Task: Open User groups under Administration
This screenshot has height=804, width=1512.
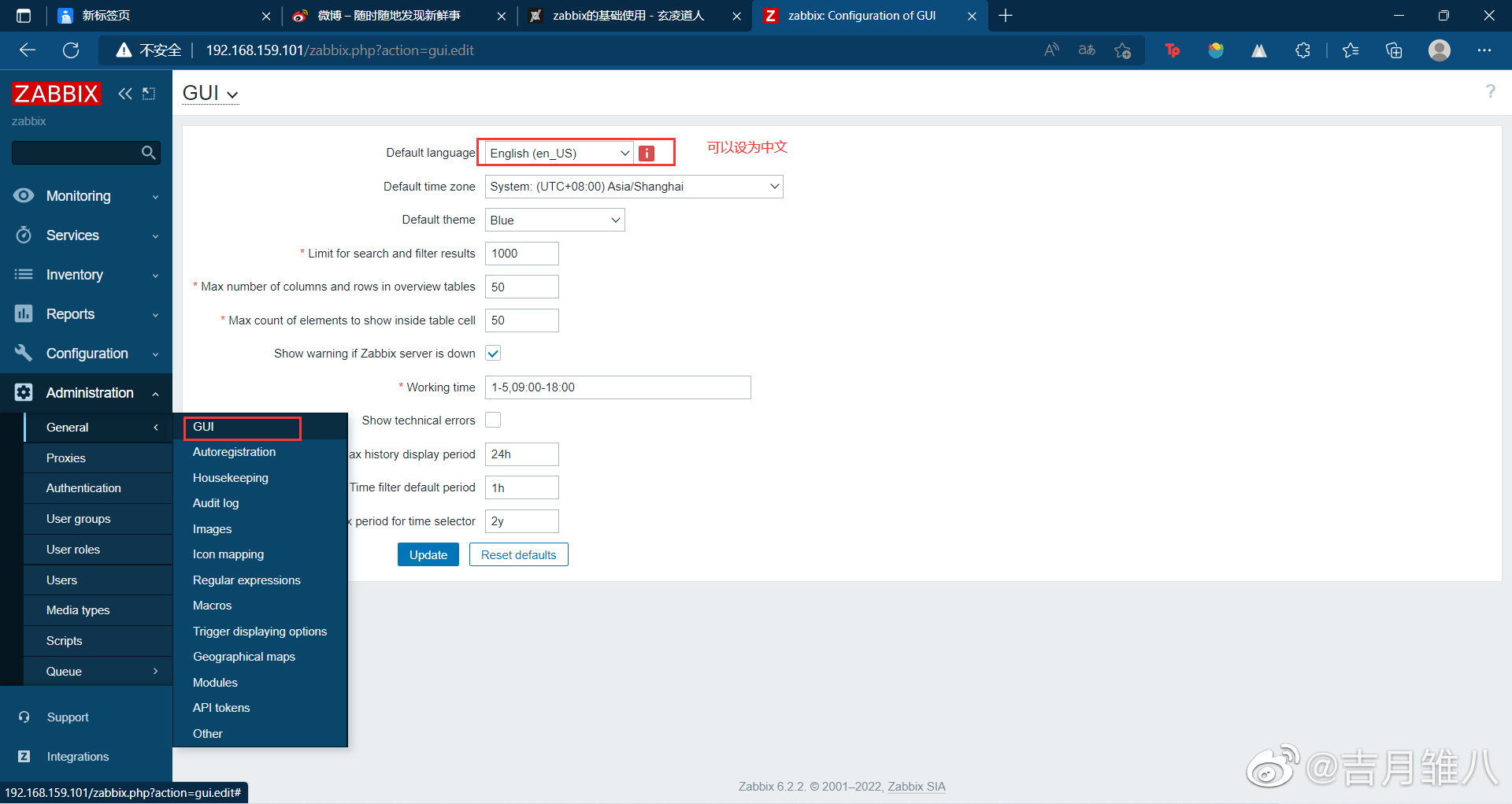Action: pyautogui.click(x=98, y=519)
